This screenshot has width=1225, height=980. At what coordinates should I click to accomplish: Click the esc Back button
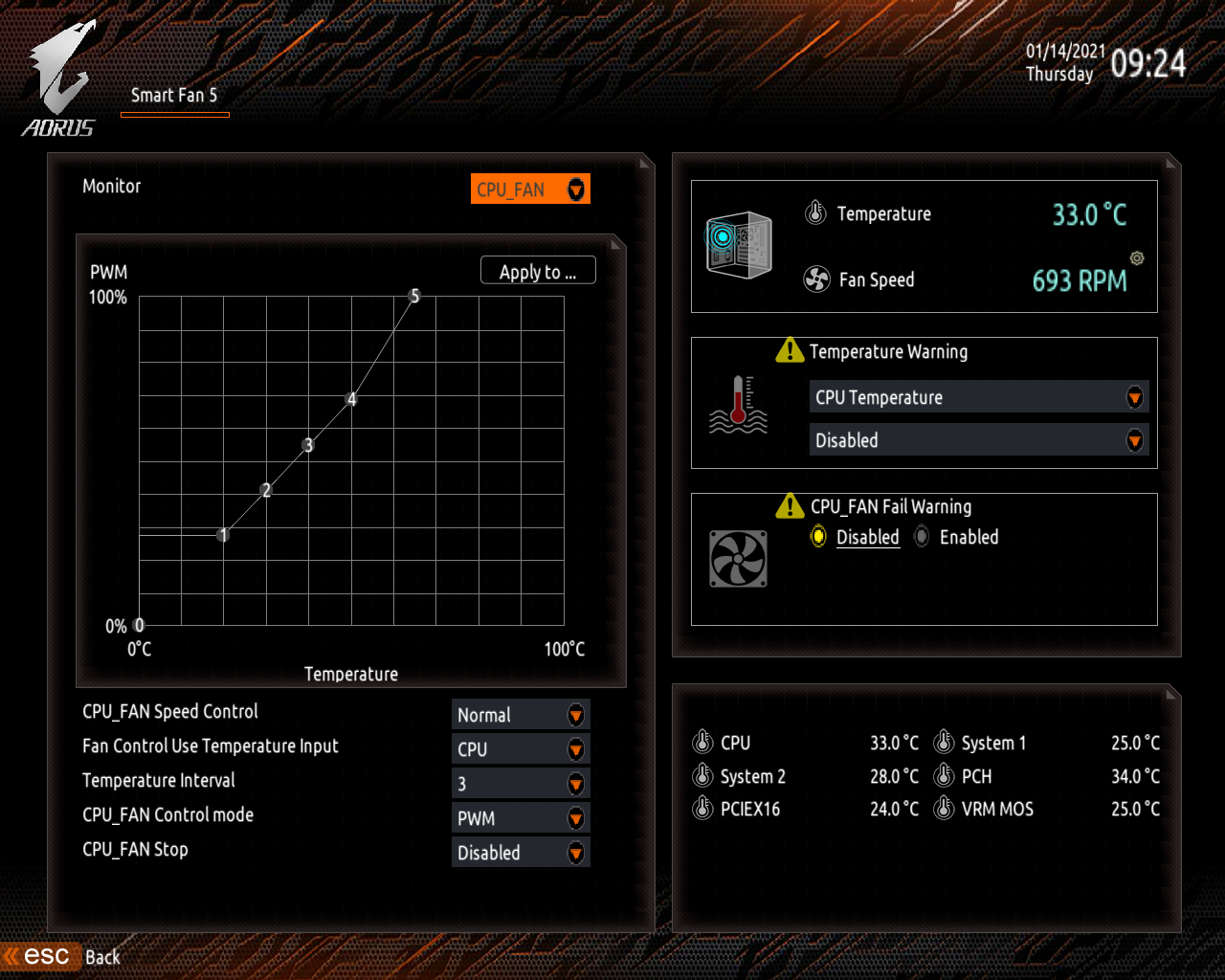[x=61, y=956]
